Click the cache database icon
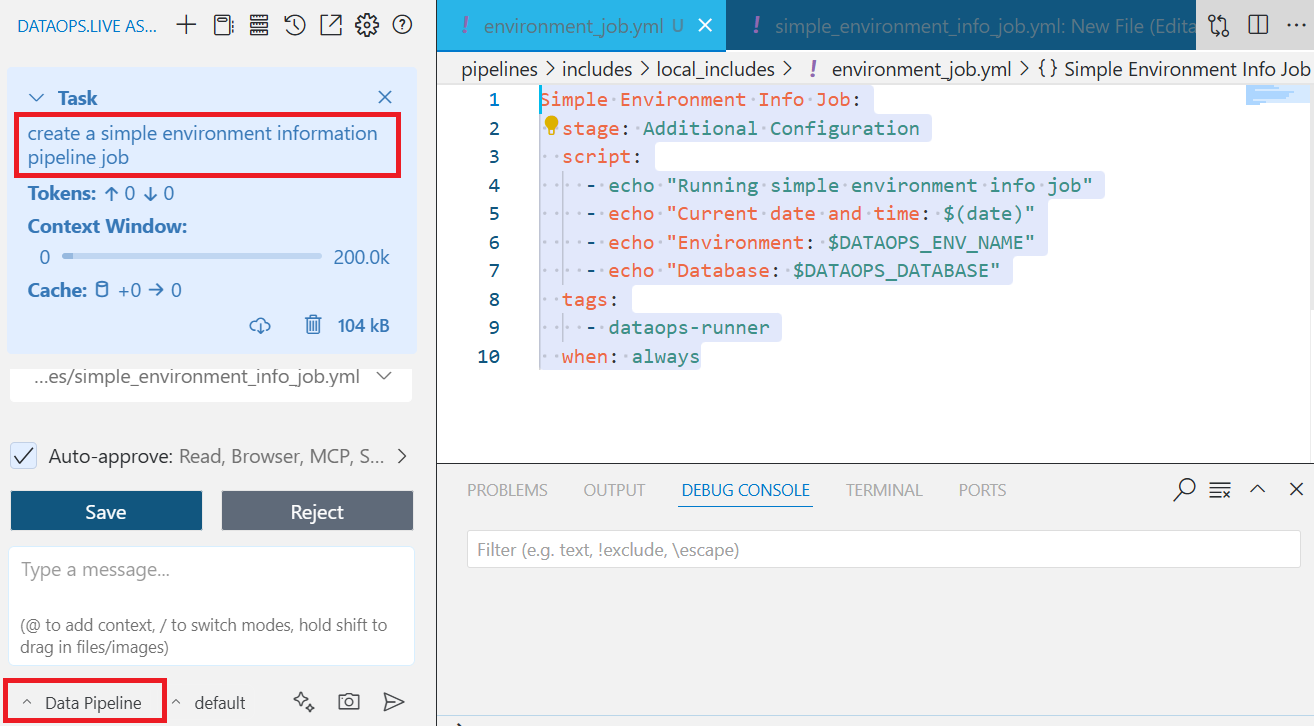 pos(101,291)
